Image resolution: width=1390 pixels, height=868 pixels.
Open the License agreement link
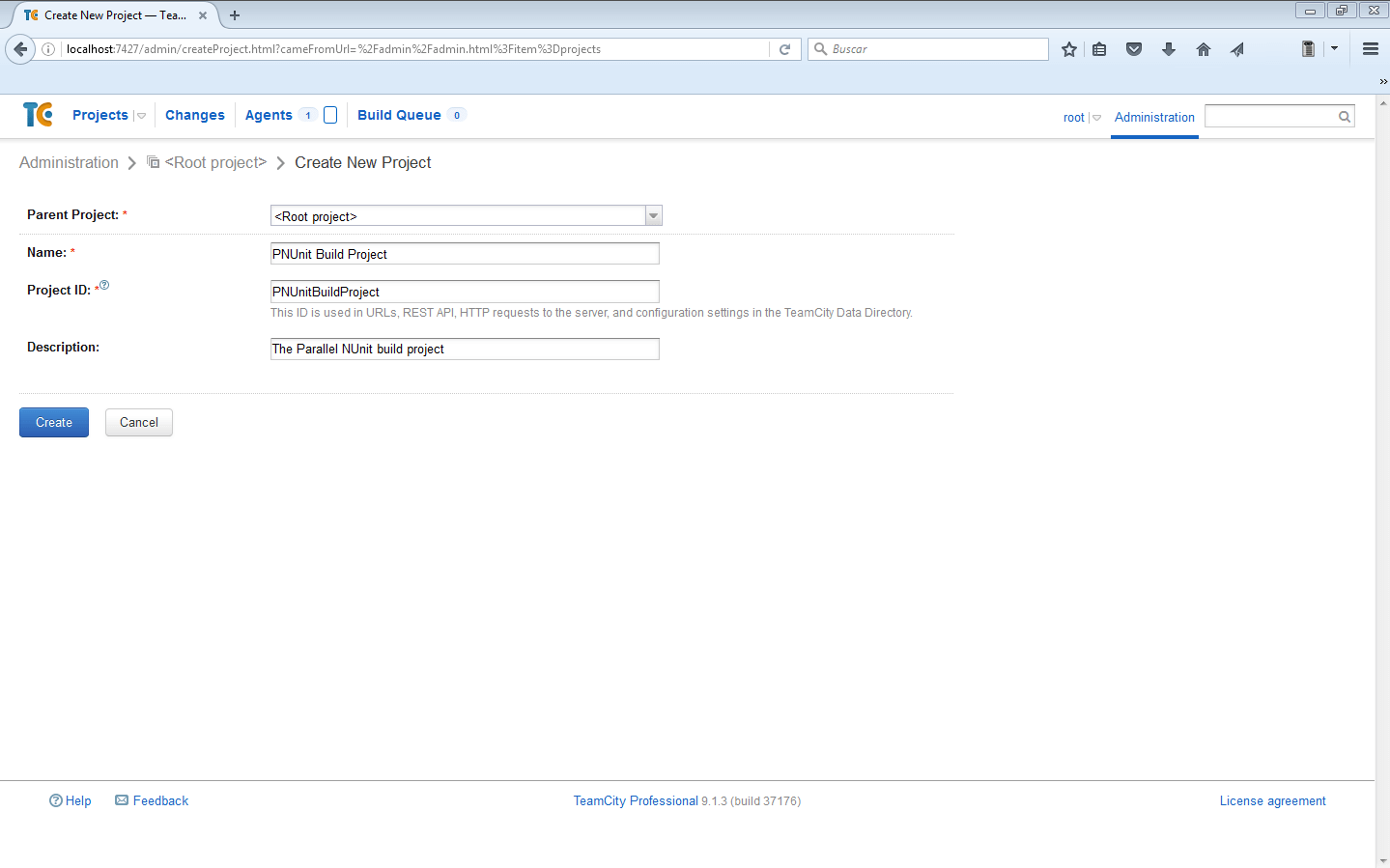tap(1272, 801)
